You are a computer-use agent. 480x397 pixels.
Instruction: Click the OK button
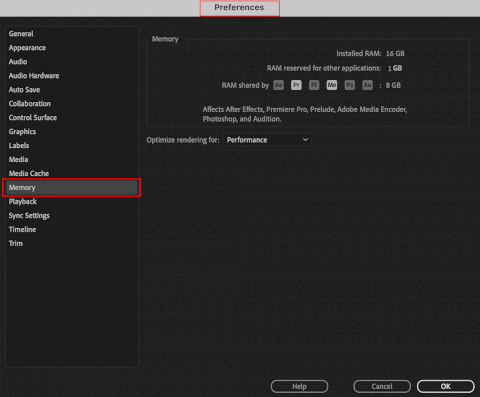(x=446, y=386)
